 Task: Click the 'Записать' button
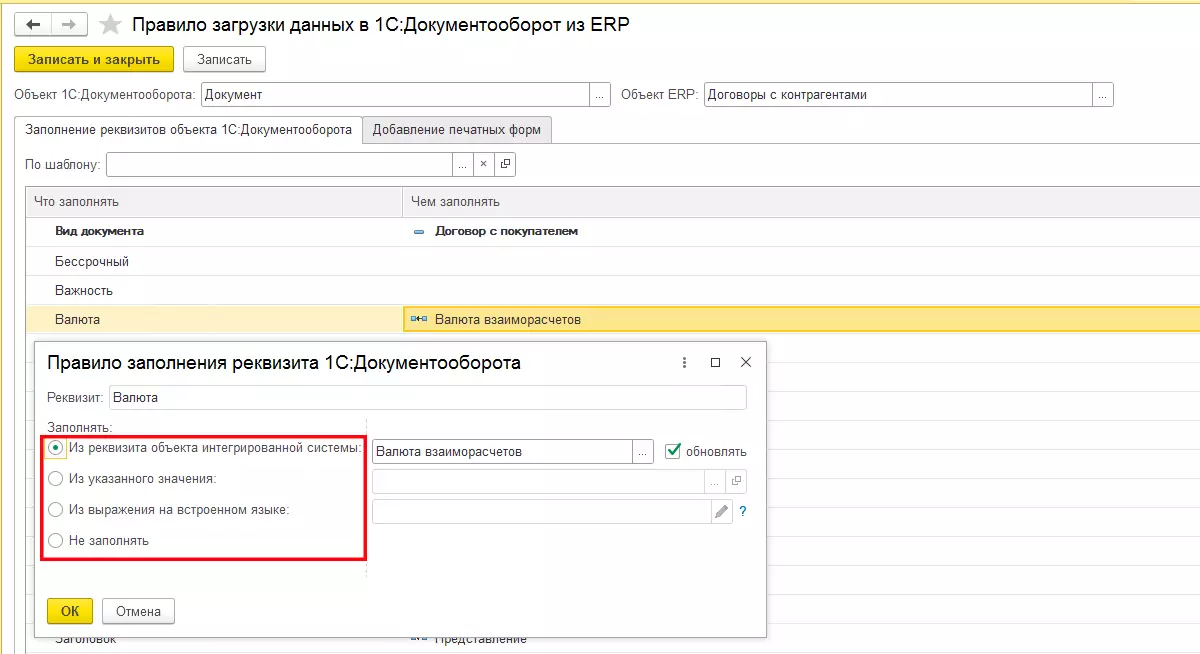(224, 59)
